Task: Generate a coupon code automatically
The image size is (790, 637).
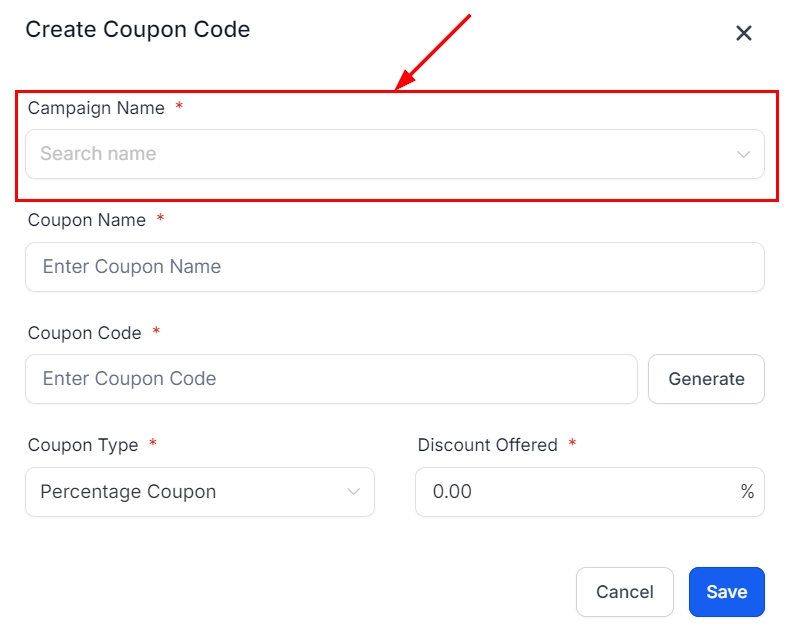Action: coord(706,379)
